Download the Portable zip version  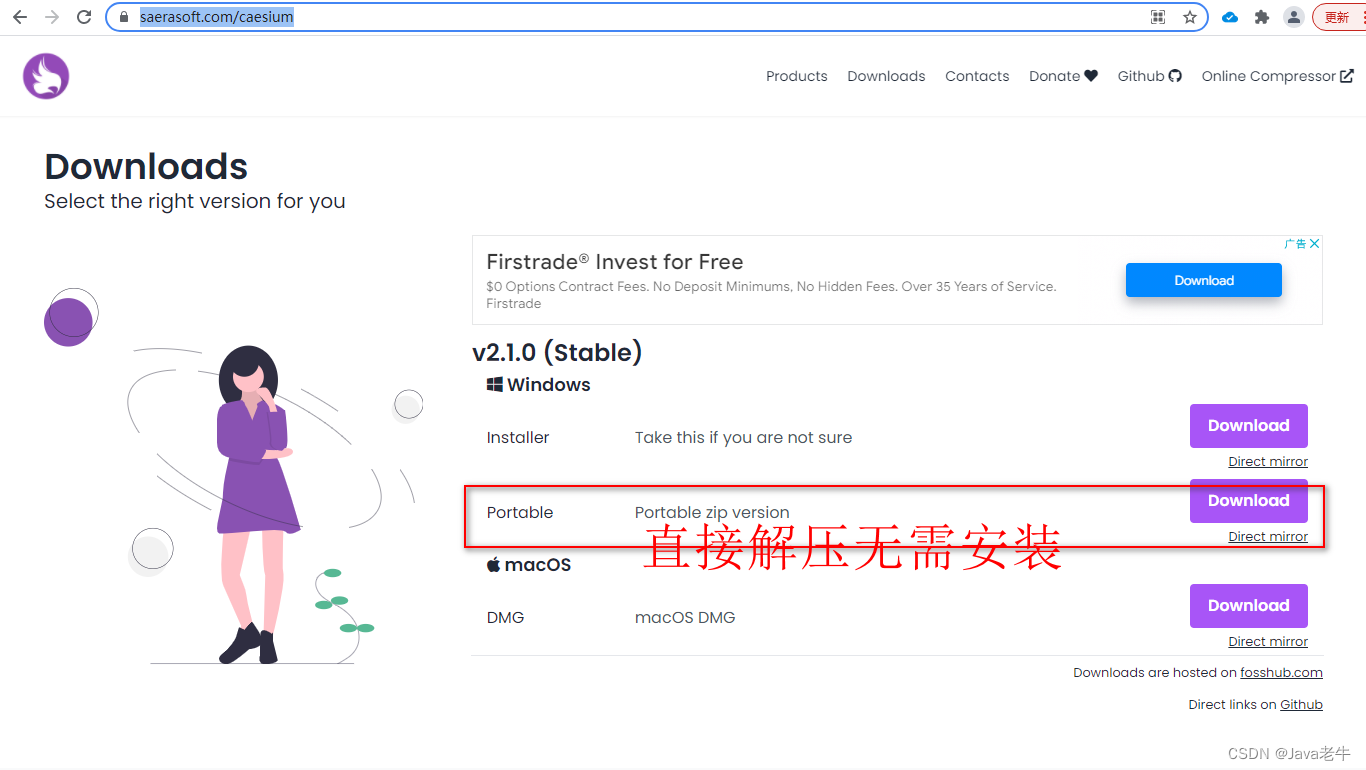(x=1248, y=501)
